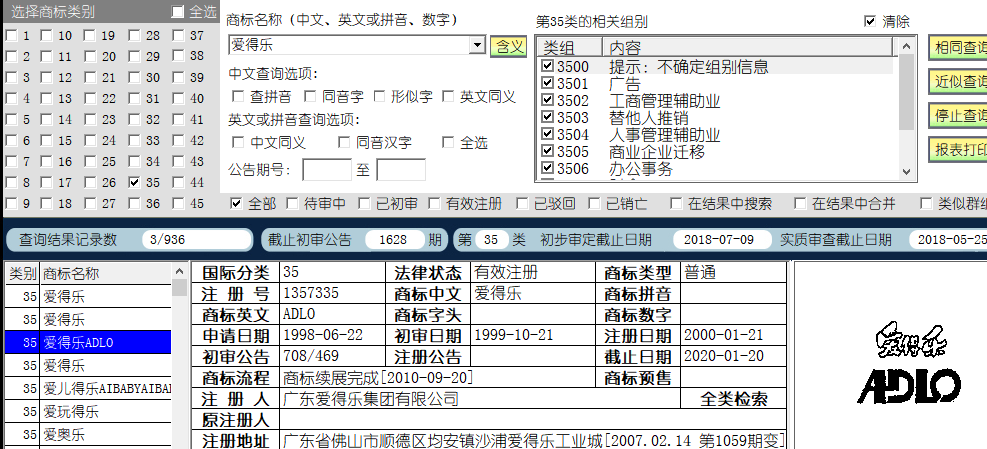Select group 3505 商业企业迁移 row
Image resolution: width=987 pixels, height=449 pixels.
pos(718,152)
